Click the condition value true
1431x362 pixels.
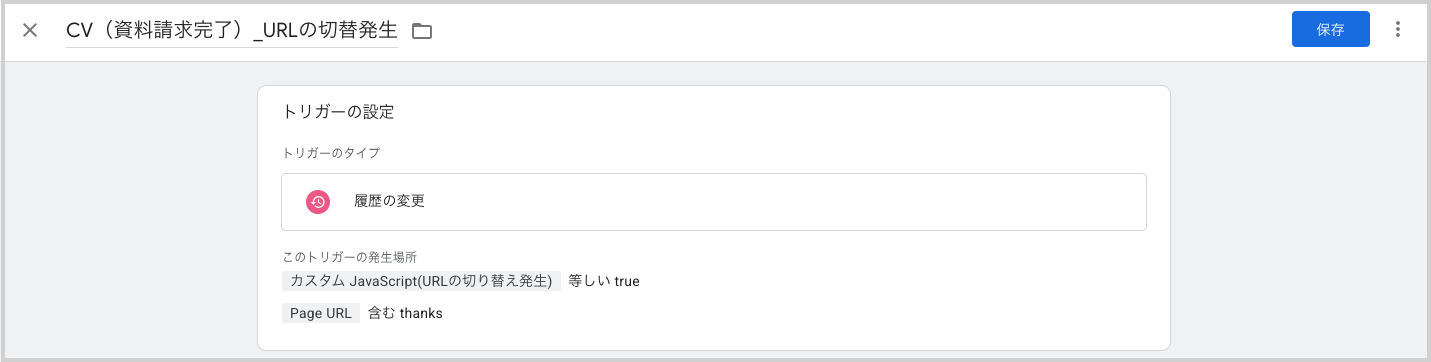click(627, 282)
